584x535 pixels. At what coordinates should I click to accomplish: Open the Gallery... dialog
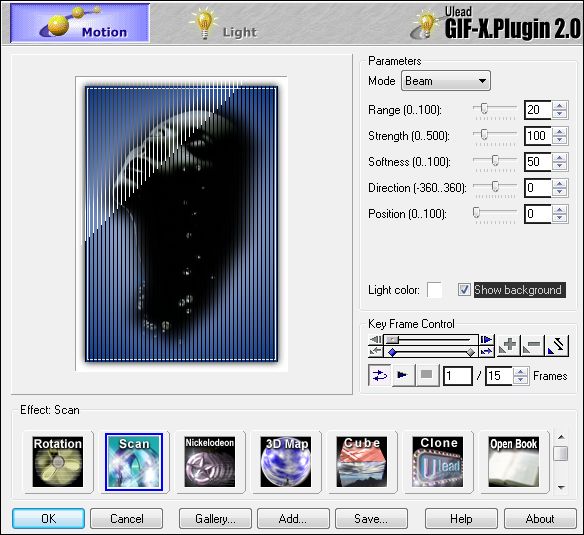click(215, 519)
